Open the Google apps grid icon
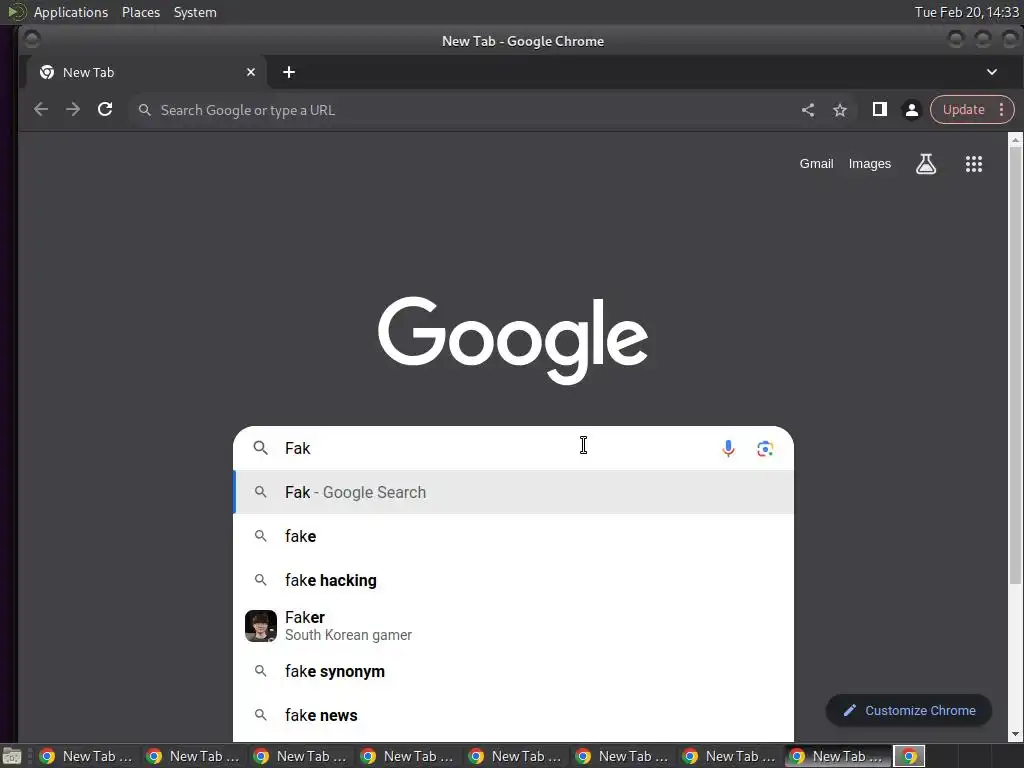 pyautogui.click(x=974, y=164)
